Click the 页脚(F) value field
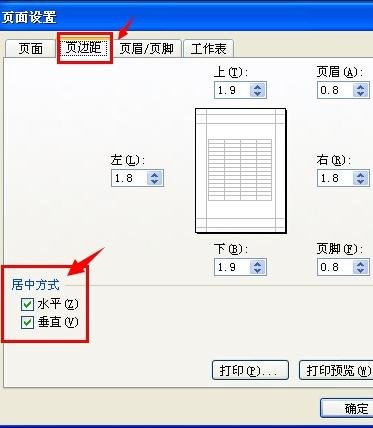This screenshot has width=373, height=428. coord(335,267)
